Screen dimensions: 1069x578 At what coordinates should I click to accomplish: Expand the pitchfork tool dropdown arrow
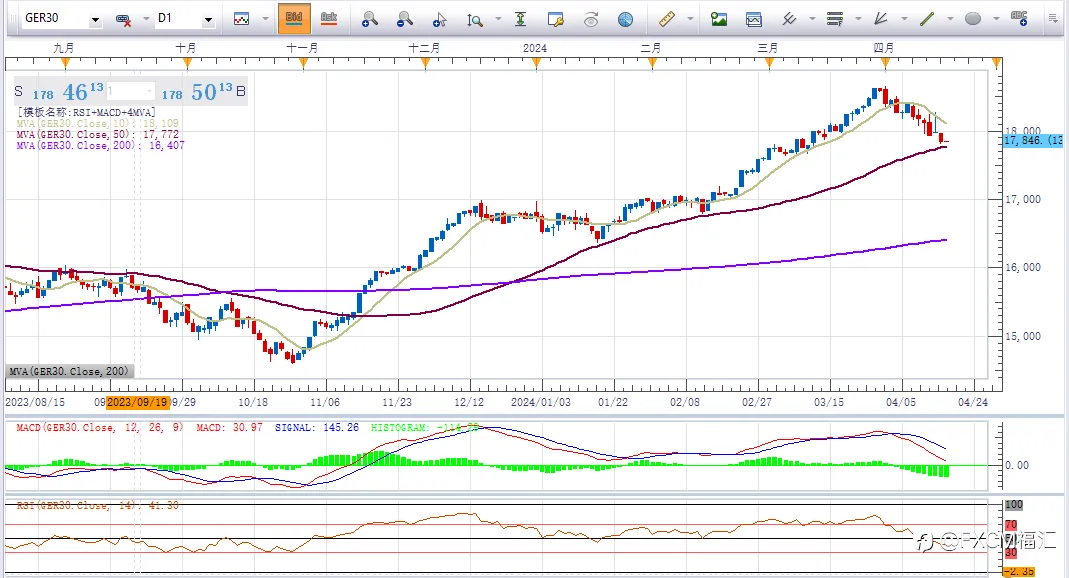(812, 19)
